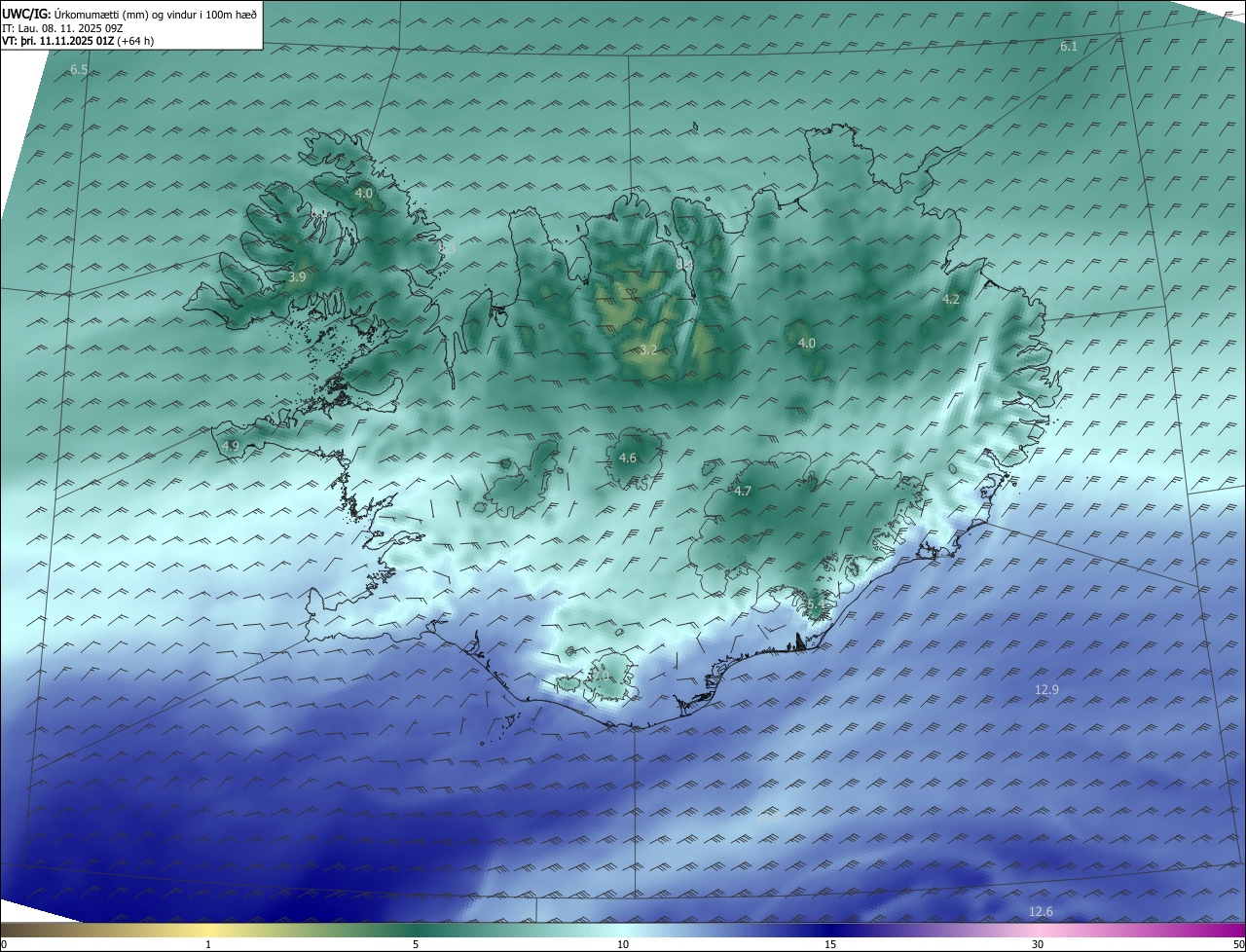This screenshot has height=952, width=1246.
Task: Click the 4.0 label in the Westfjords
Action: pos(363,194)
